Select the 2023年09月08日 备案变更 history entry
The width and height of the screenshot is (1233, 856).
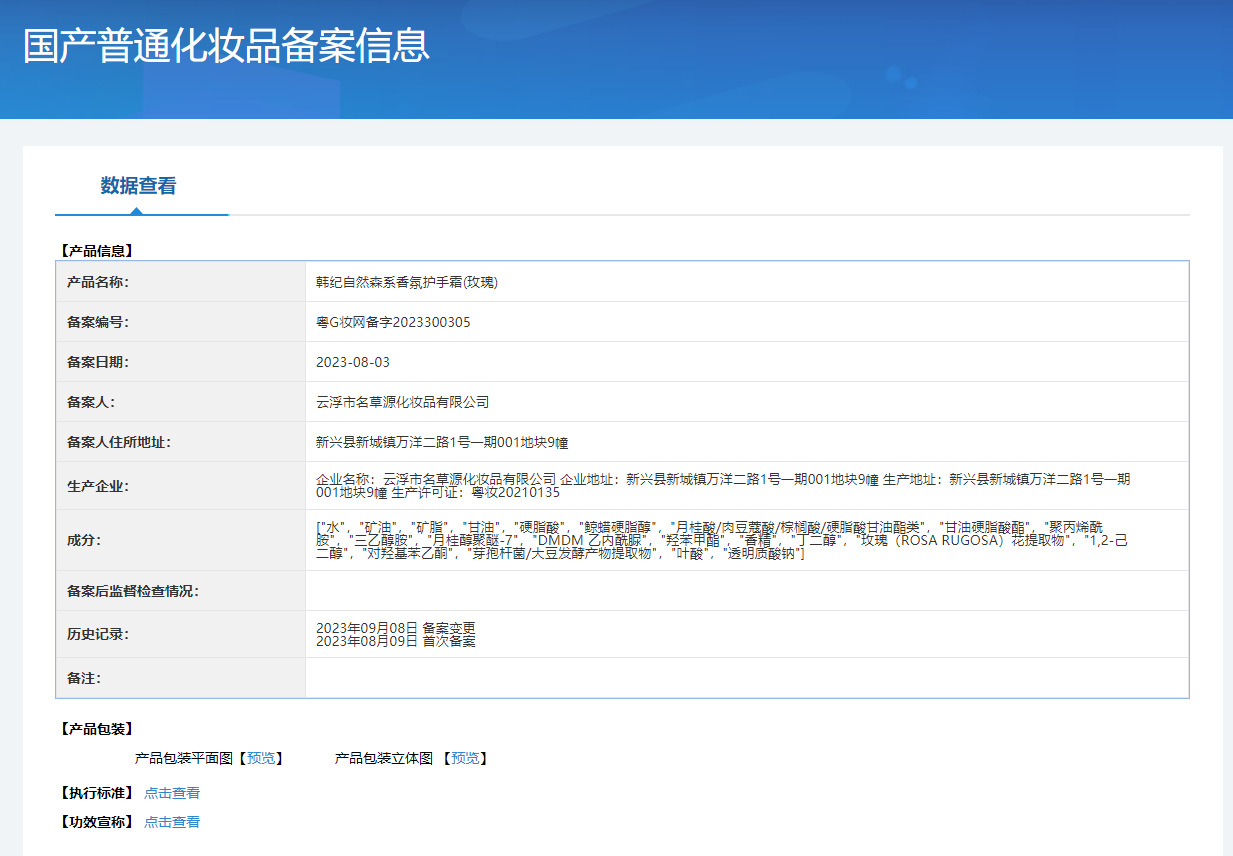coord(395,628)
